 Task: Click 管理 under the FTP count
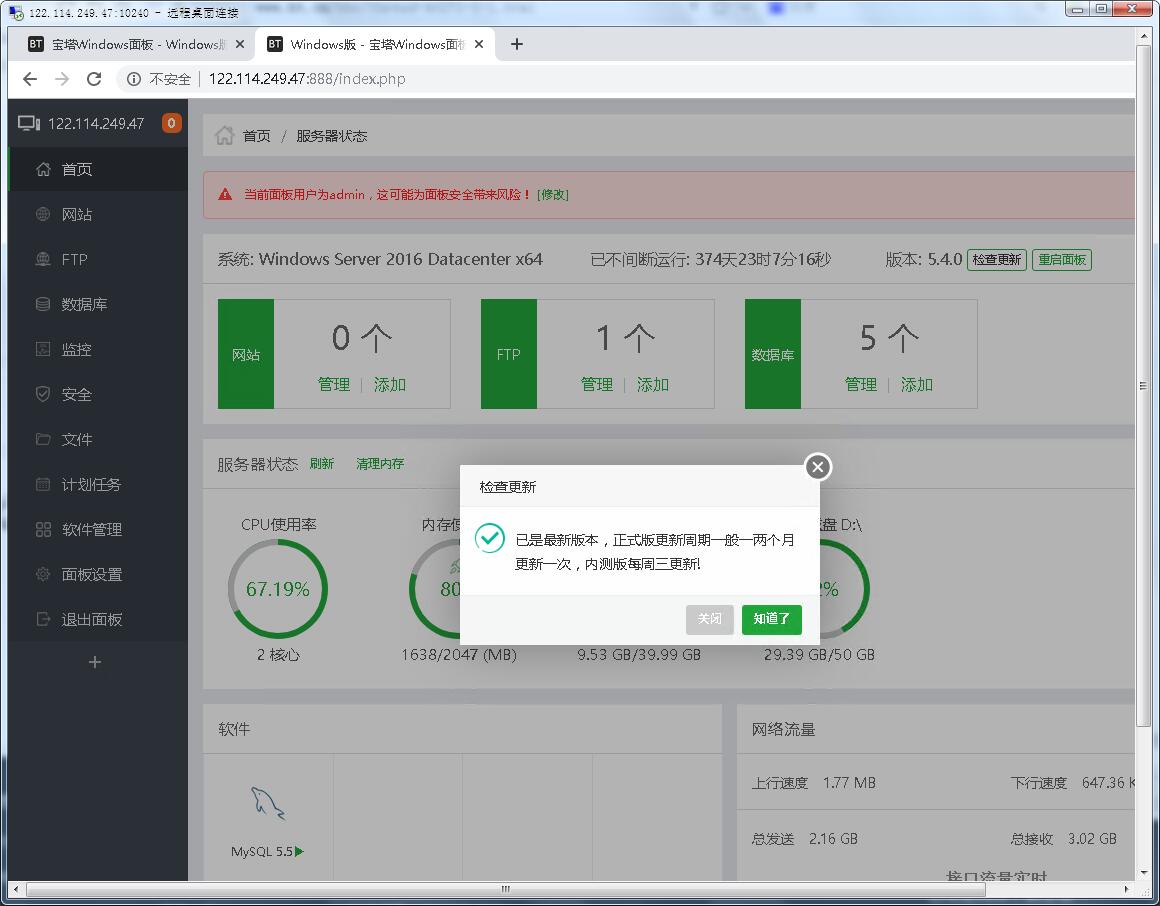coord(597,385)
